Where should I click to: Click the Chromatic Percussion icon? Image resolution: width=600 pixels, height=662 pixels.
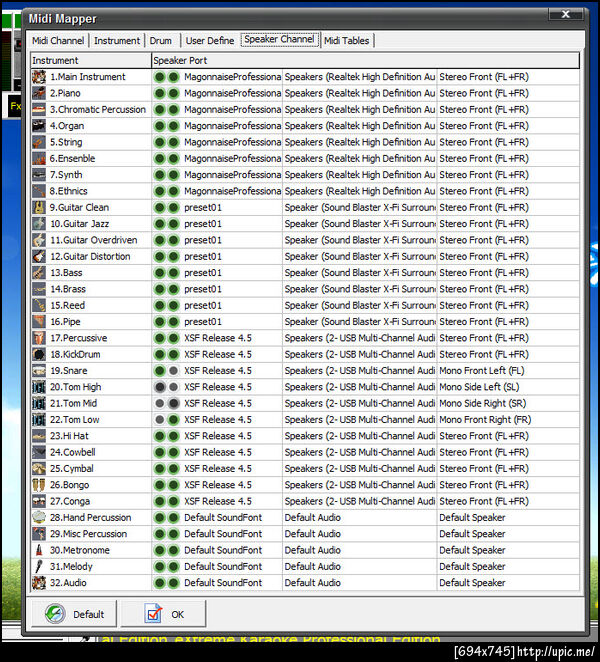(39, 109)
